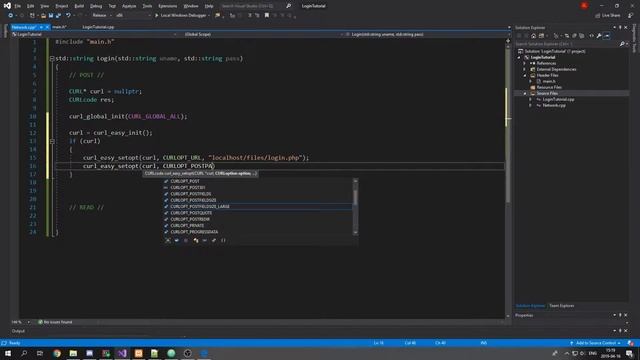Toggle Solution Explorer Preview Selected Items icon

click(x=607, y=36)
